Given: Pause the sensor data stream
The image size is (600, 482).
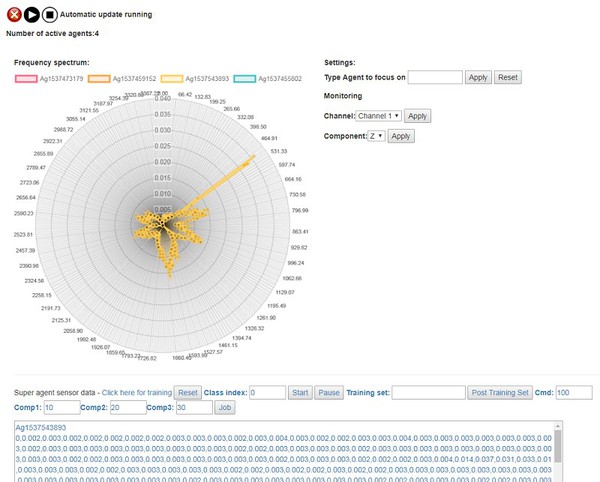Looking at the screenshot, I should [329, 393].
